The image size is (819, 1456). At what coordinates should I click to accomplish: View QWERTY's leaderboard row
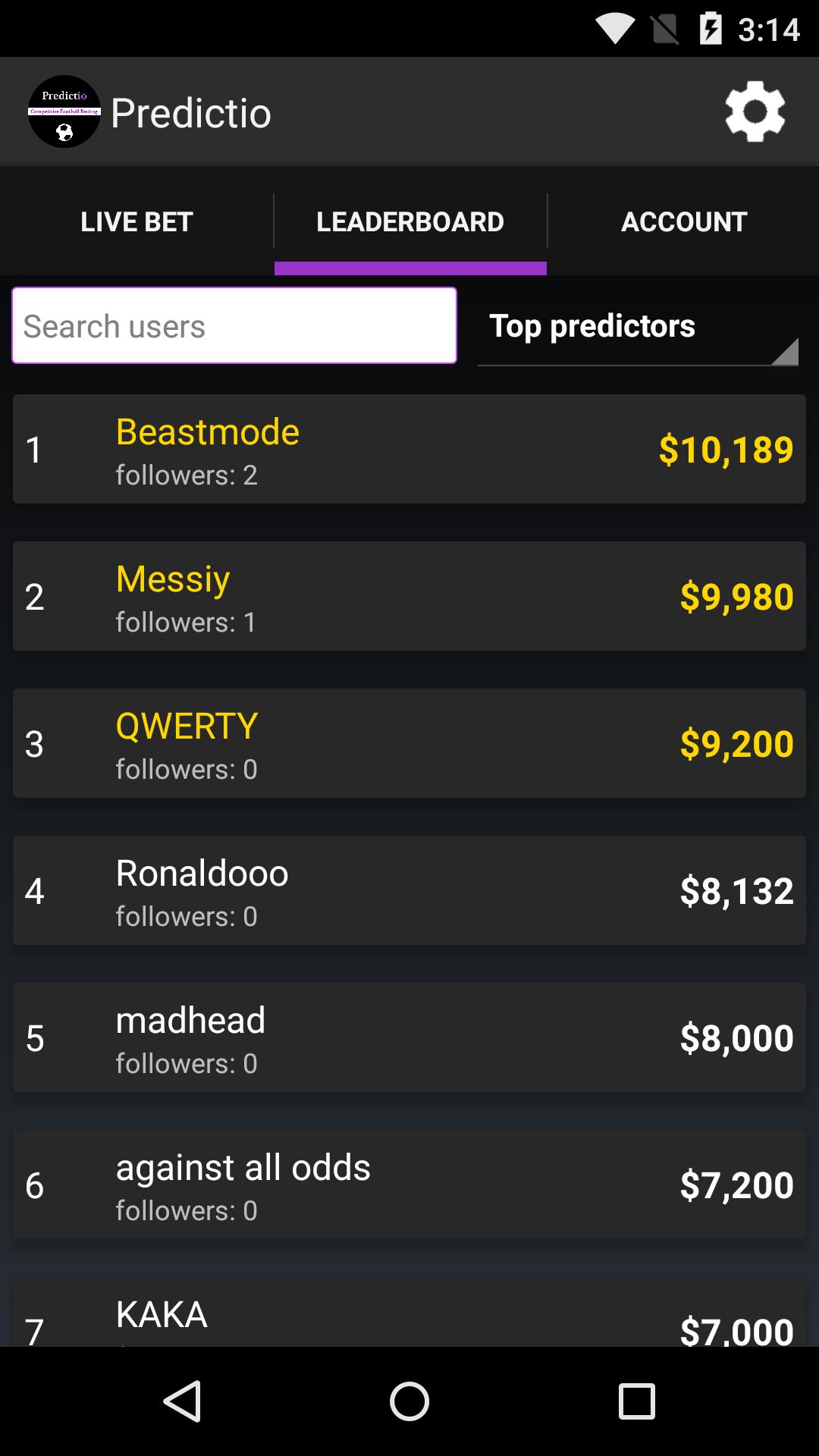(x=409, y=743)
